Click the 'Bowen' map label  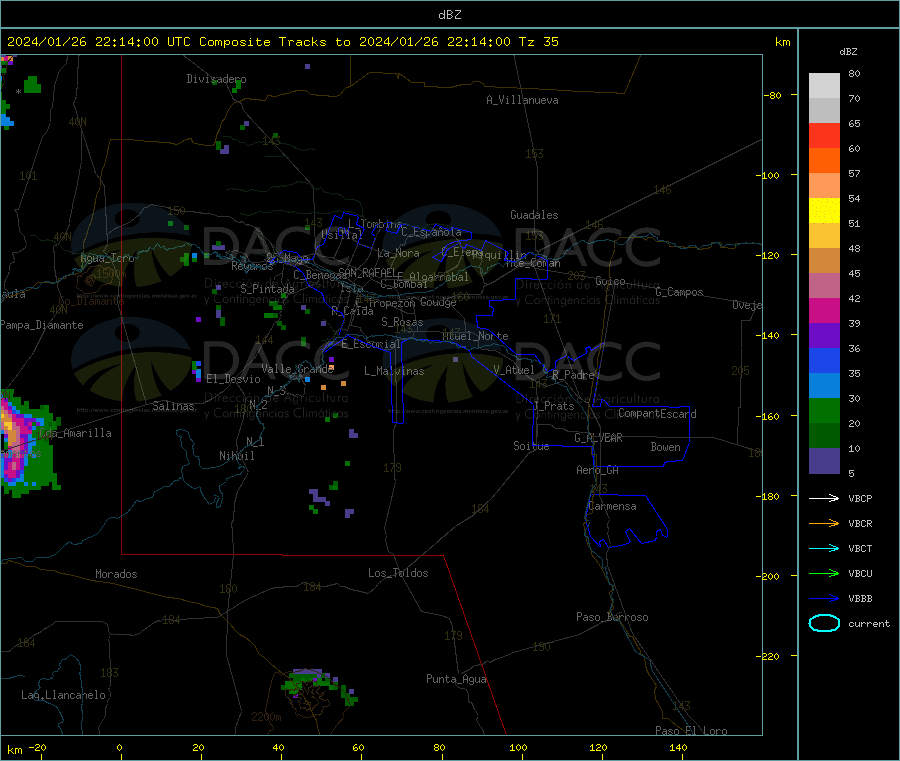tap(665, 447)
